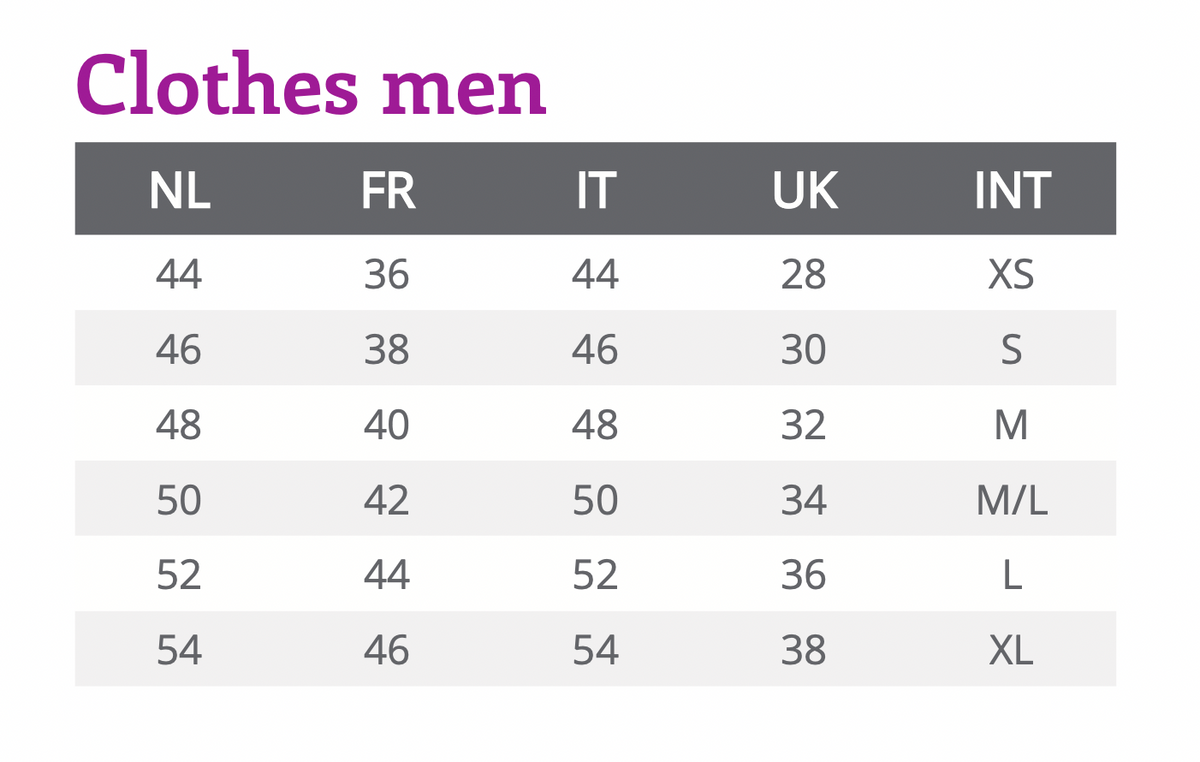Select INT size S cell

[x=1011, y=349]
